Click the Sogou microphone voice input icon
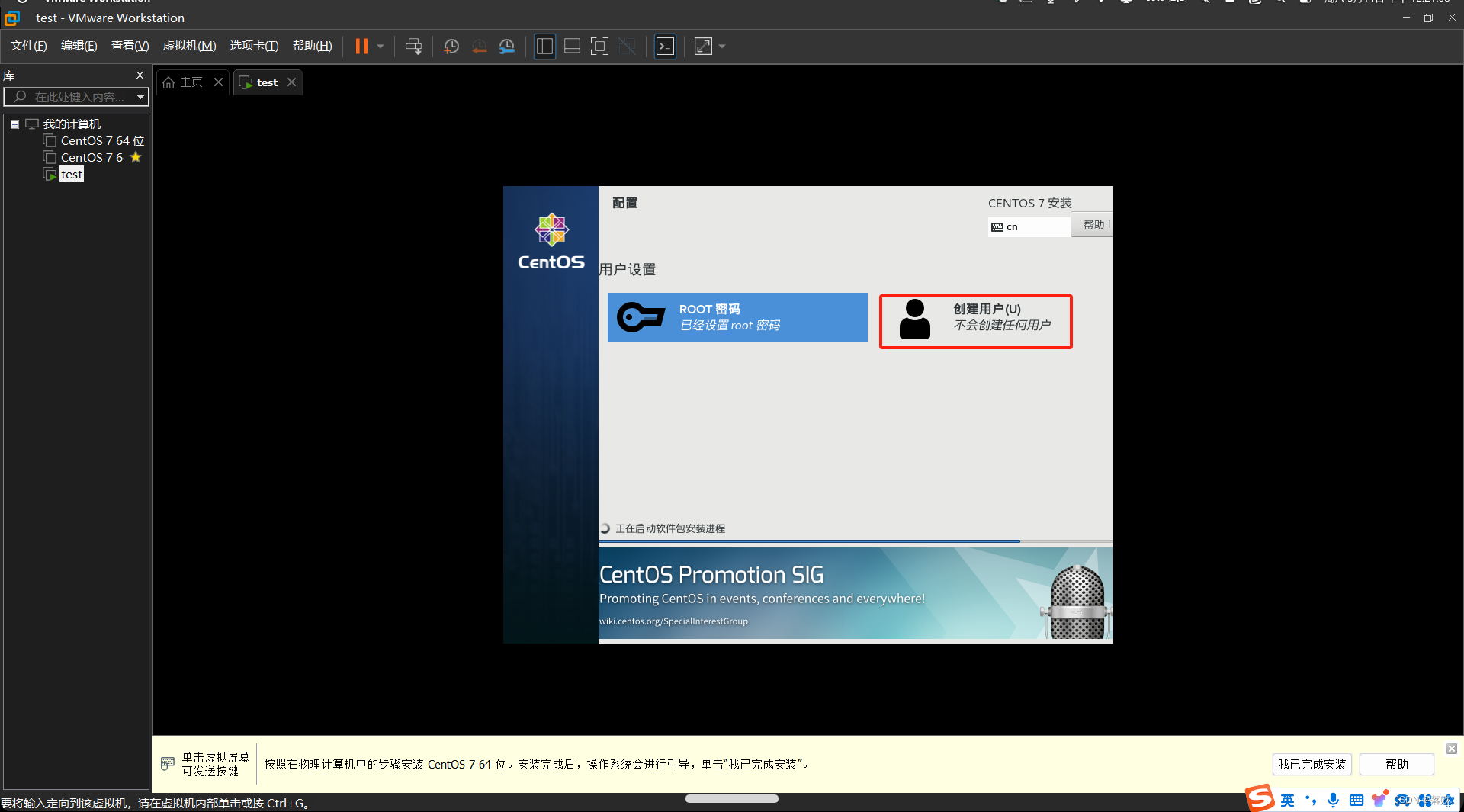This screenshot has height=812, width=1464. pos(1333,800)
